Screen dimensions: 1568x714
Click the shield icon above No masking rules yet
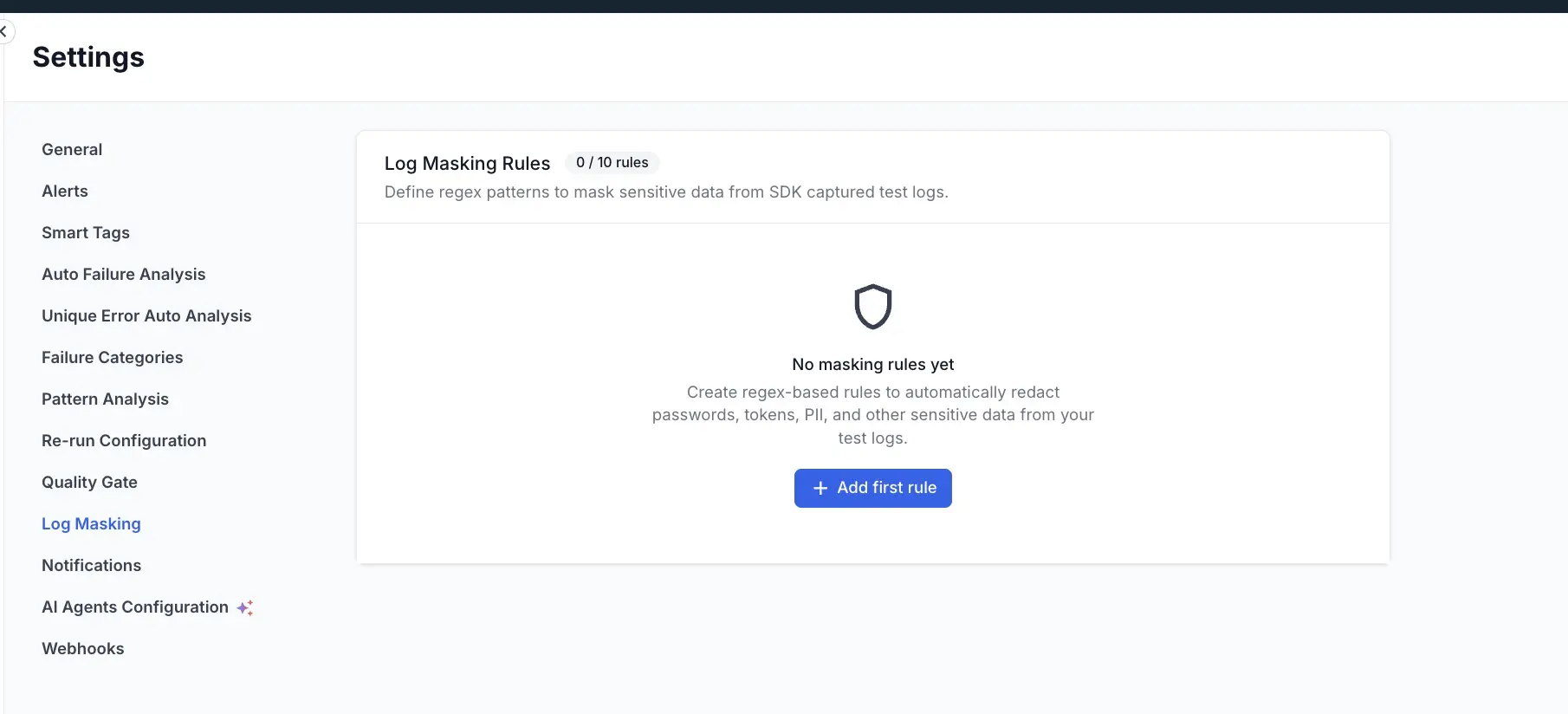(x=873, y=307)
